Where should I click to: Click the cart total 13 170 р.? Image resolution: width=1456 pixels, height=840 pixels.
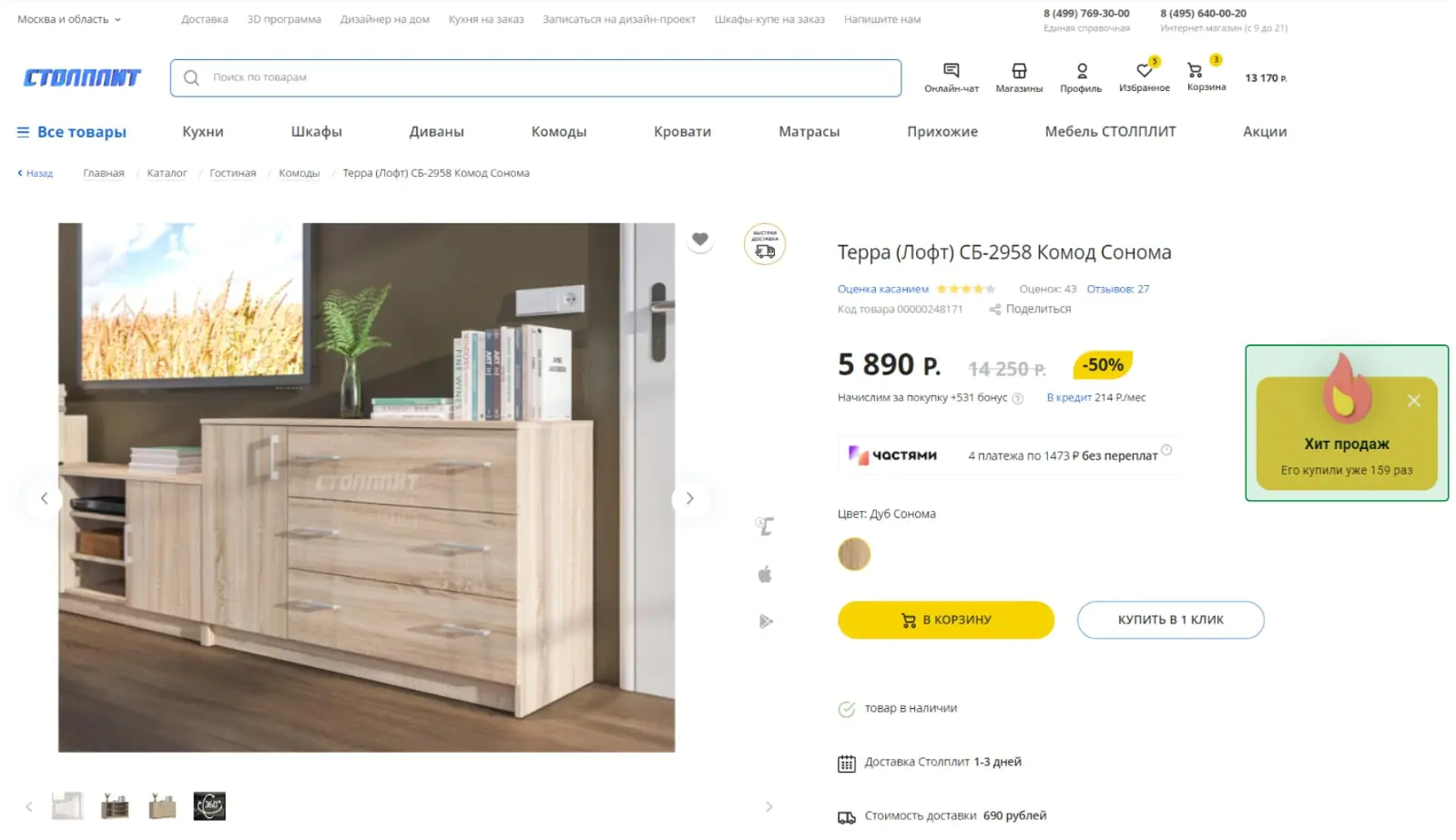1266,78
